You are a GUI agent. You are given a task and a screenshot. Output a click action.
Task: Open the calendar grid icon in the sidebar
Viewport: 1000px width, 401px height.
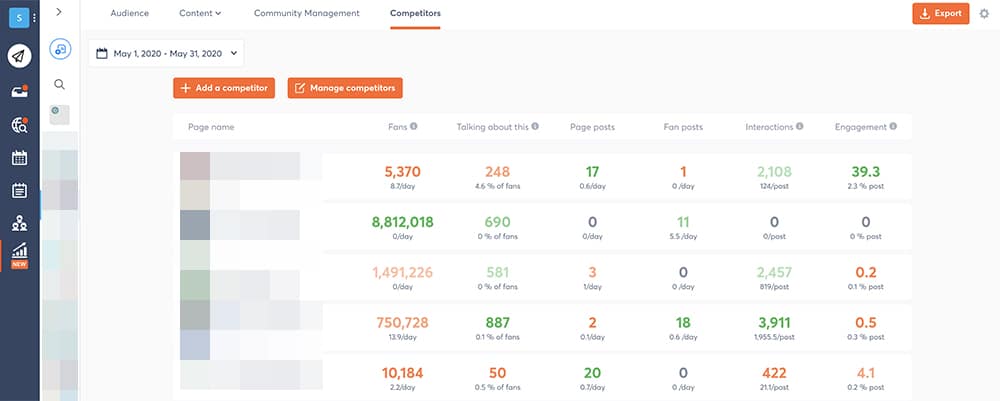pyautogui.click(x=19, y=158)
